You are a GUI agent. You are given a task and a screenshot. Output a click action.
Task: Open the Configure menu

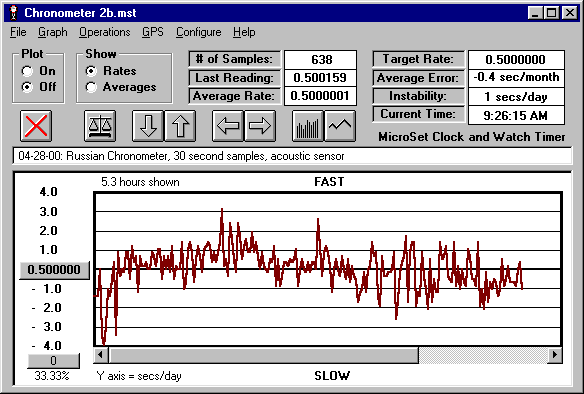click(199, 32)
